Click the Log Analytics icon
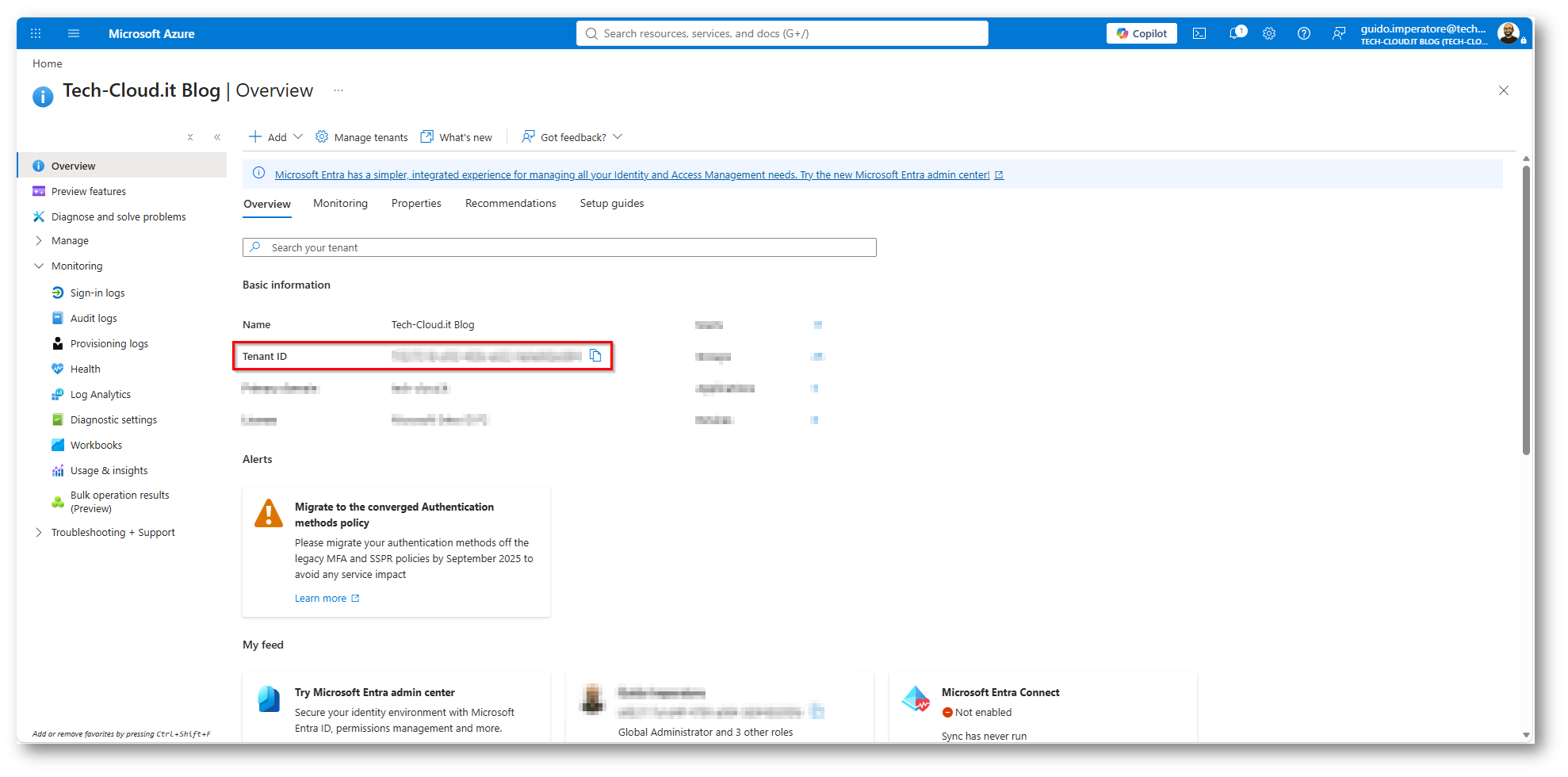1568x777 pixels. pyautogui.click(x=58, y=395)
